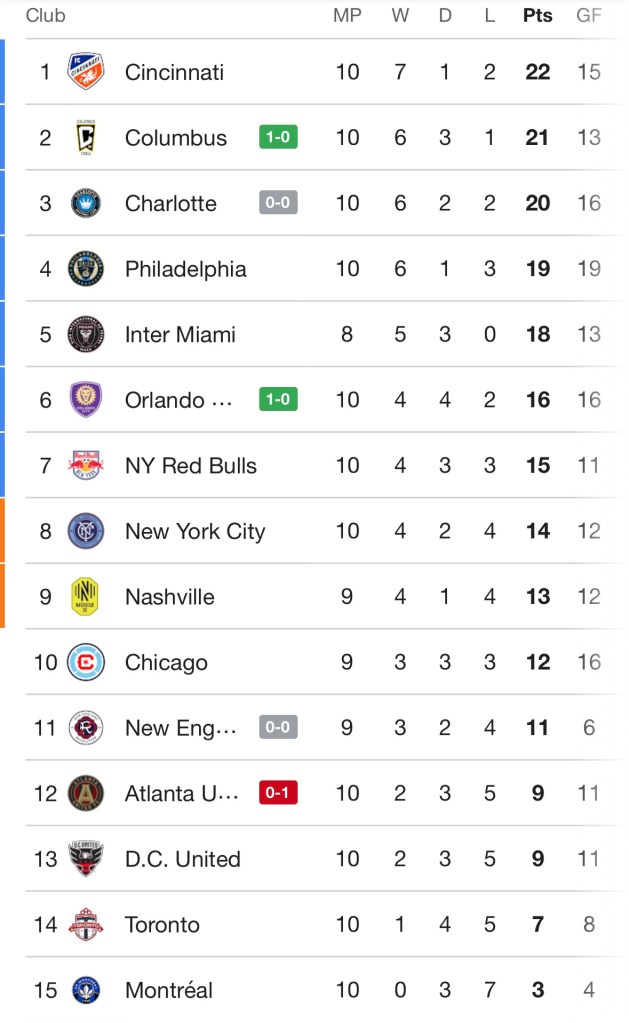Open the D.C. United crest icon
The width and height of the screenshot is (629, 1023).
coord(85,859)
